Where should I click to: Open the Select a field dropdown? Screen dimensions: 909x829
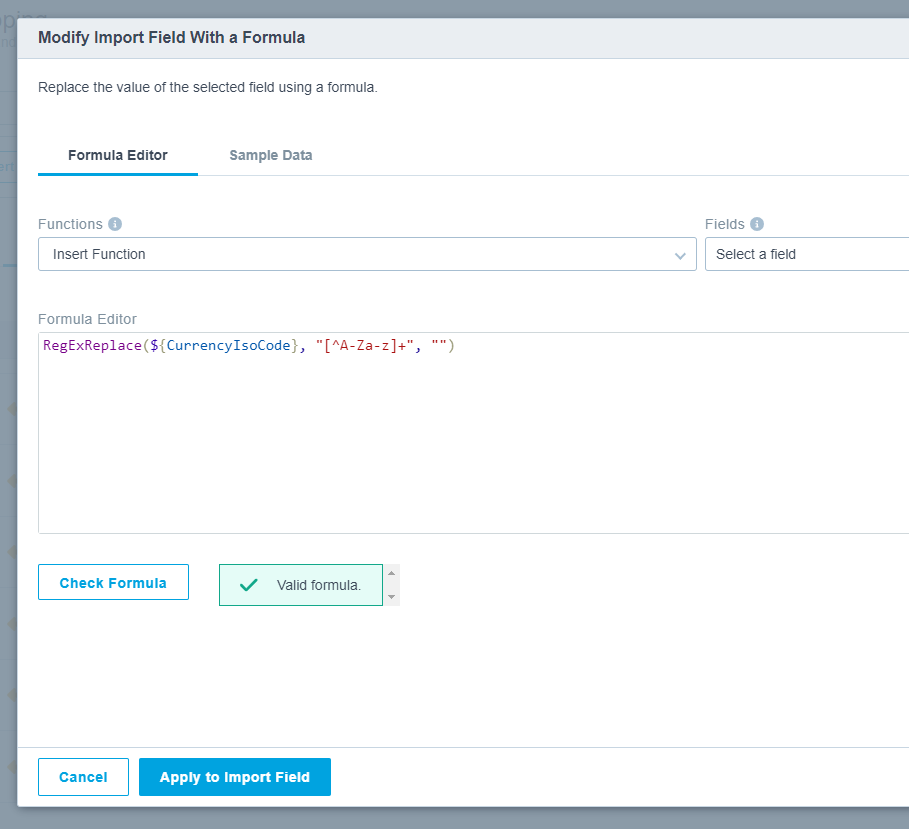(806, 254)
